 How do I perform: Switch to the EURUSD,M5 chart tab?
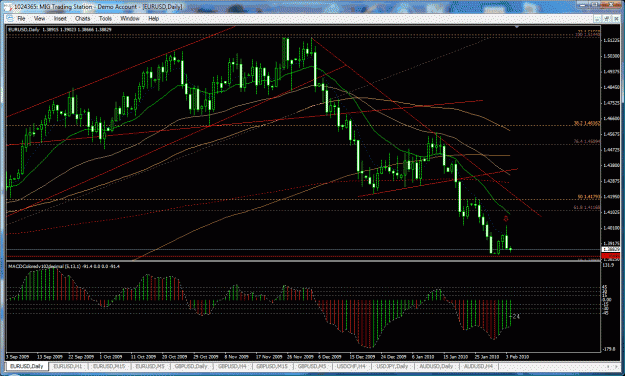150,366
